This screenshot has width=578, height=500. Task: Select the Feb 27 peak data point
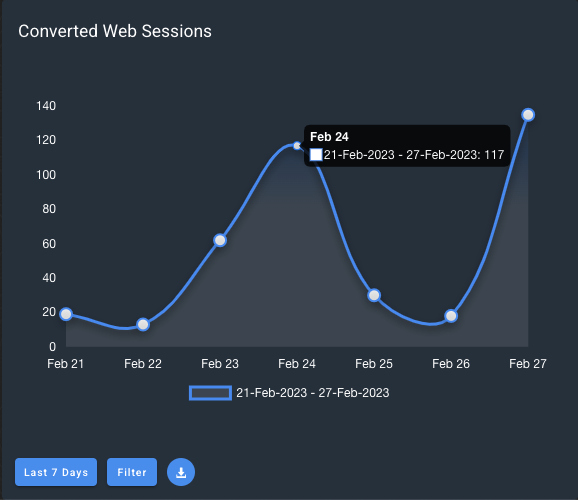[x=528, y=115]
